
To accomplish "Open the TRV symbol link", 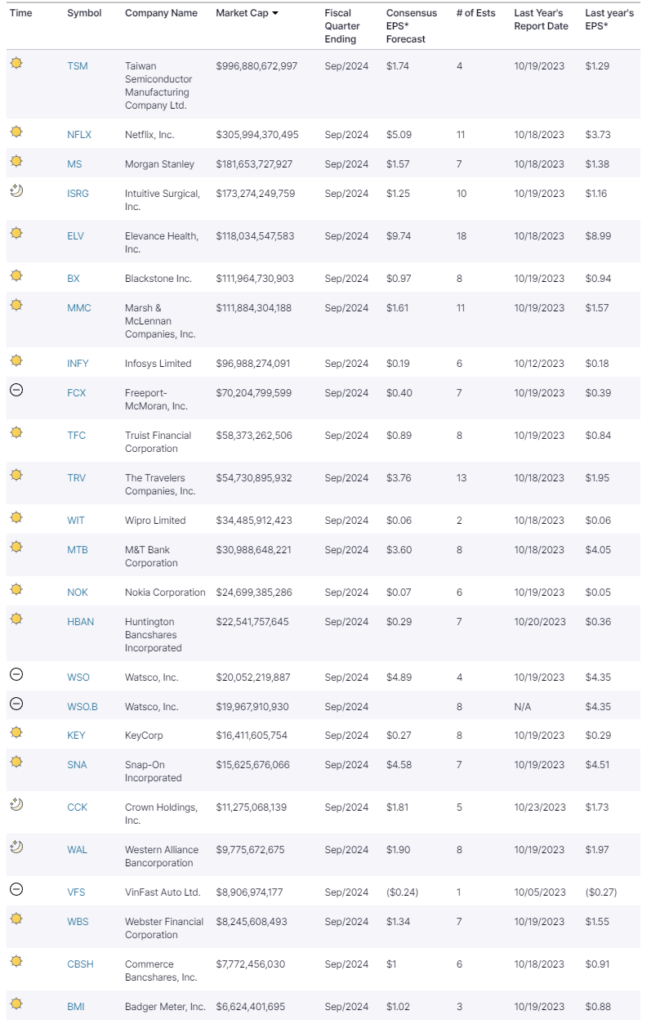I will click(x=76, y=477).
